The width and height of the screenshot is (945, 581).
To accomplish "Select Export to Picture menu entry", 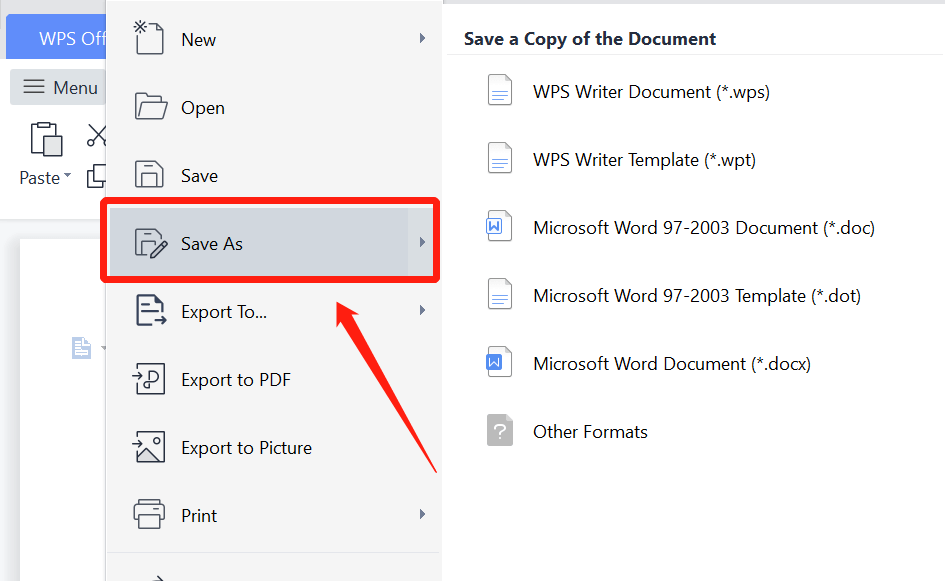I will pos(272,447).
